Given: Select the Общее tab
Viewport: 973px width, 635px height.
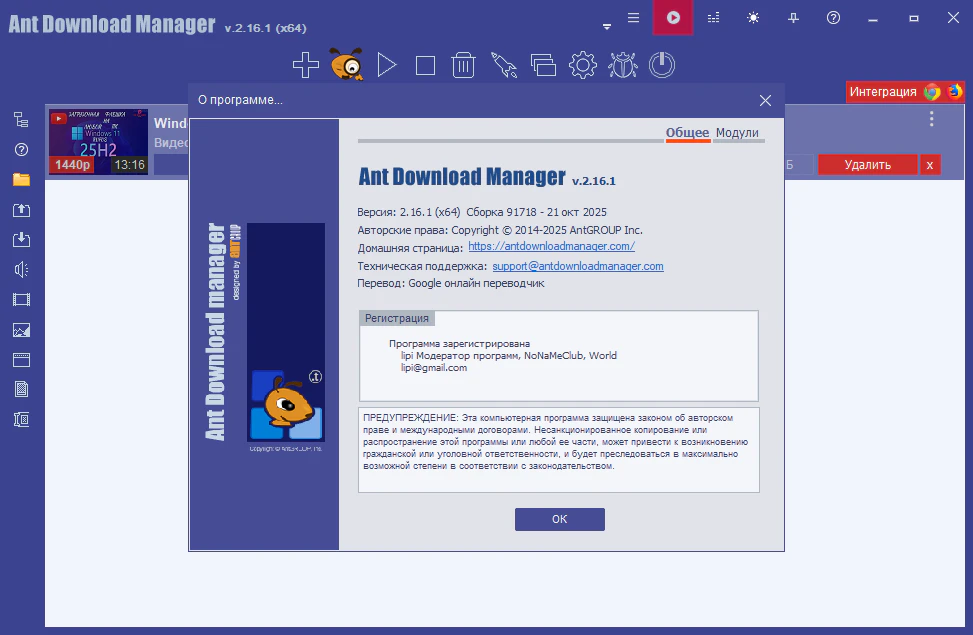Looking at the screenshot, I should [687, 133].
